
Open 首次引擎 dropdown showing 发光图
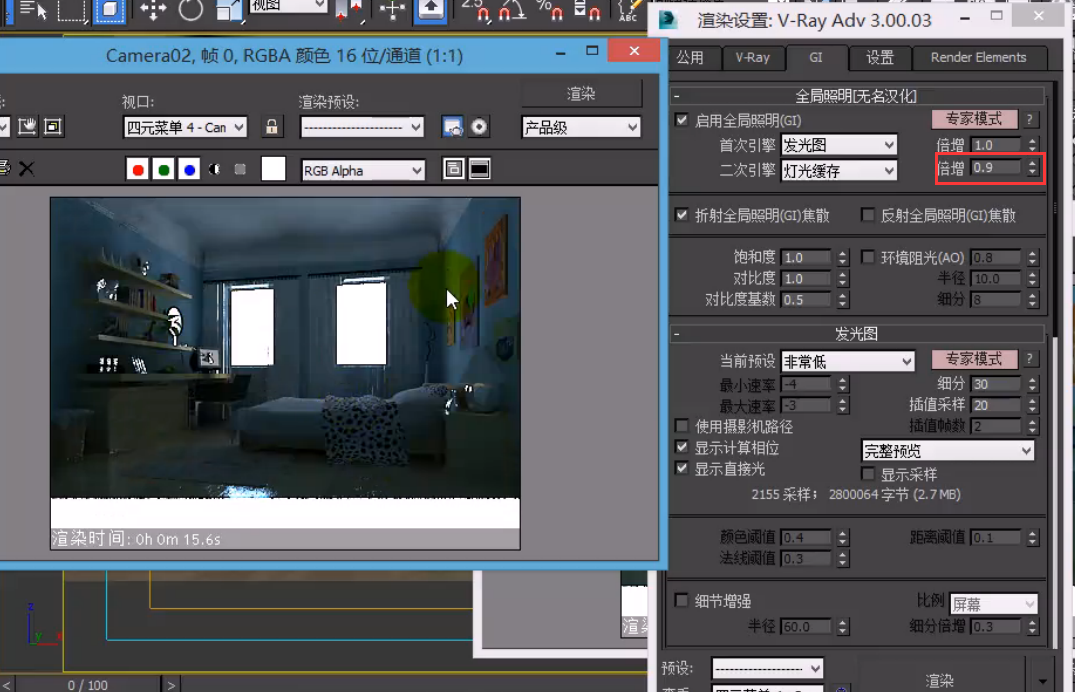pyautogui.click(x=839, y=145)
